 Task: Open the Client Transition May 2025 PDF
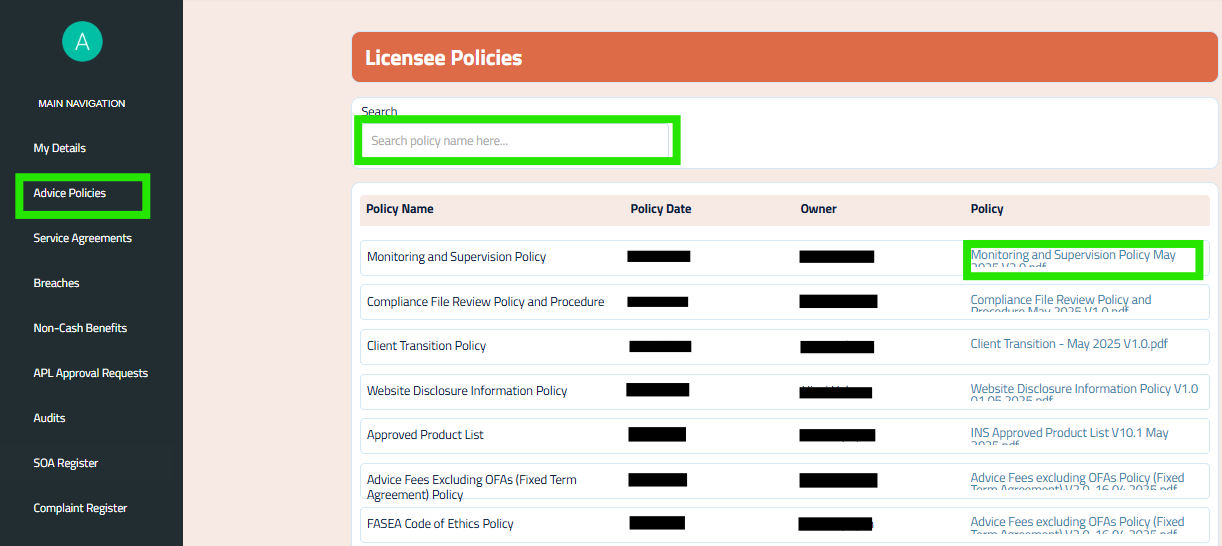(x=1069, y=344)
